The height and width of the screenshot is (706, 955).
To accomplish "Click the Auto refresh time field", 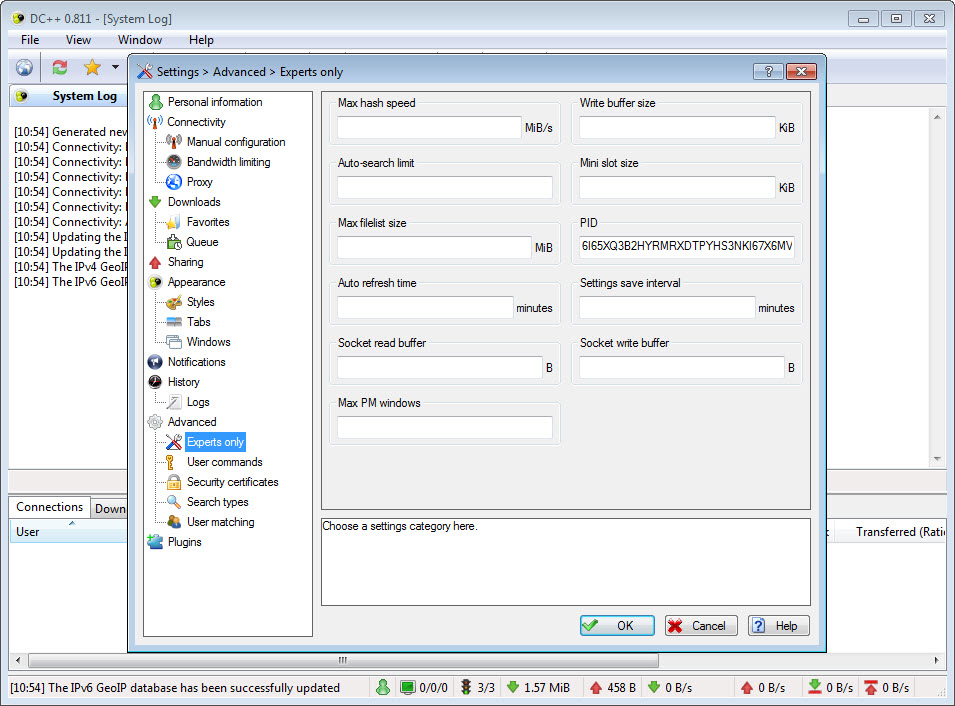I will tap(425, 308).
